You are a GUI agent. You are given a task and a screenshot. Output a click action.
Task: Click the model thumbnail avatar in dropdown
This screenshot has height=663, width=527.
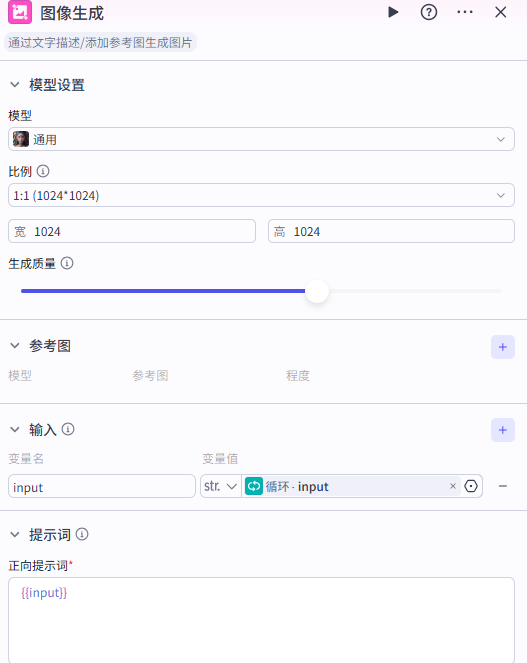[x=21, y=139]
